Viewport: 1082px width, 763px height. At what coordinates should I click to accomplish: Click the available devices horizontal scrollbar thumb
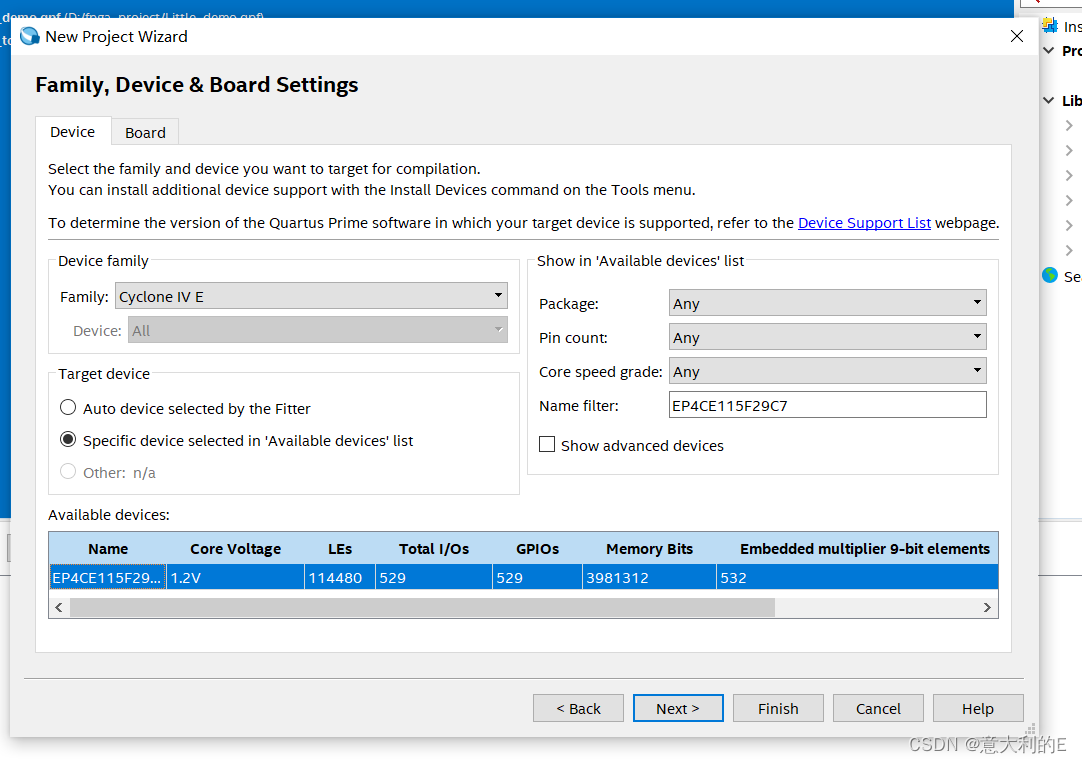click(x=420, y=607)
